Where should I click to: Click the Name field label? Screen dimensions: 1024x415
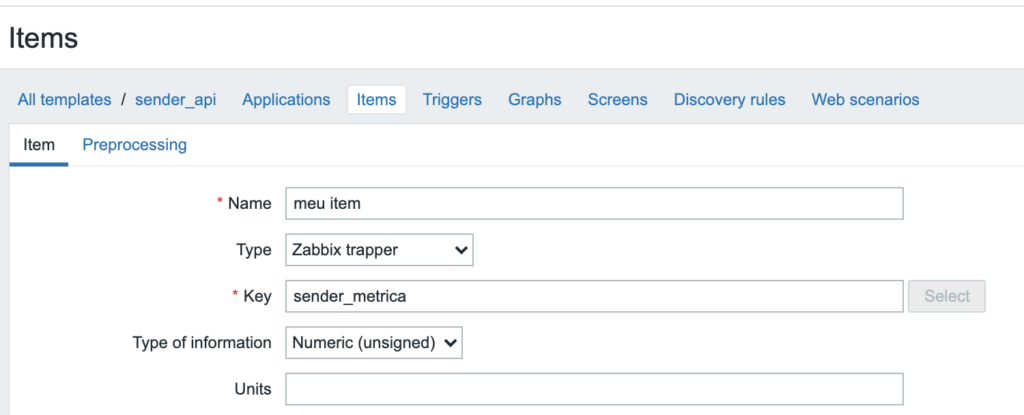coord(249,203)
